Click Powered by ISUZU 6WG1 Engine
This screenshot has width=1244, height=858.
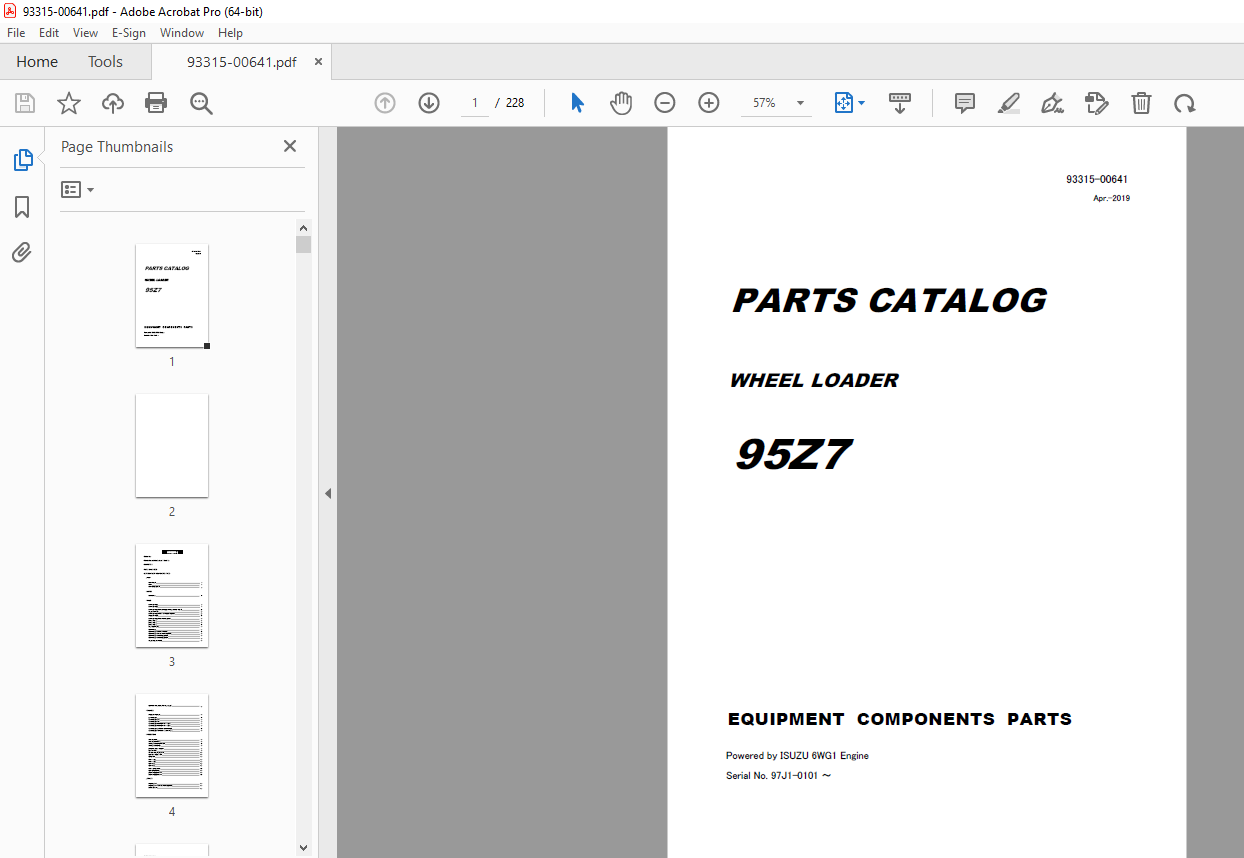pyautogui.click(x=797, y=756)
